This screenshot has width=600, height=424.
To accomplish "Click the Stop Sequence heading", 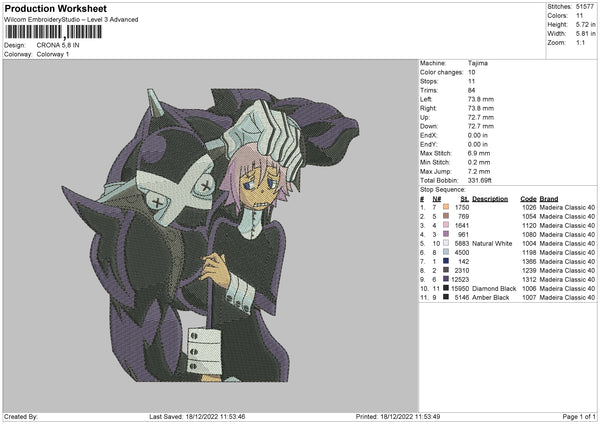I will [x=443, y=190].
